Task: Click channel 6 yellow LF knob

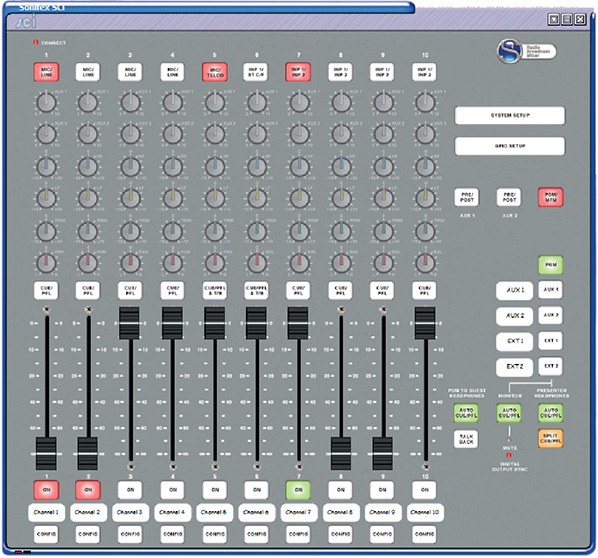Action: pyautogui.click(x=257, y=198)
